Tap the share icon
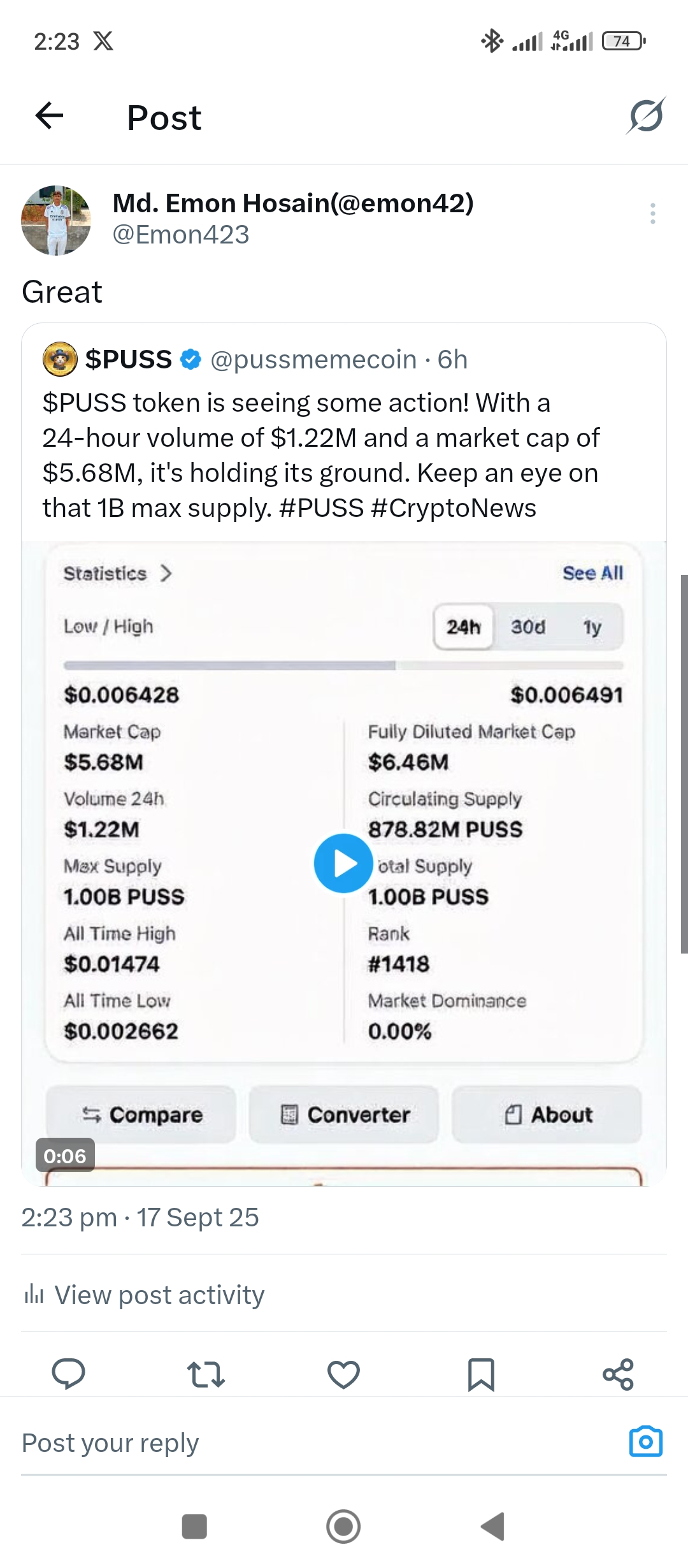This screenshot has height=1568, width=688. [618, 1374]
